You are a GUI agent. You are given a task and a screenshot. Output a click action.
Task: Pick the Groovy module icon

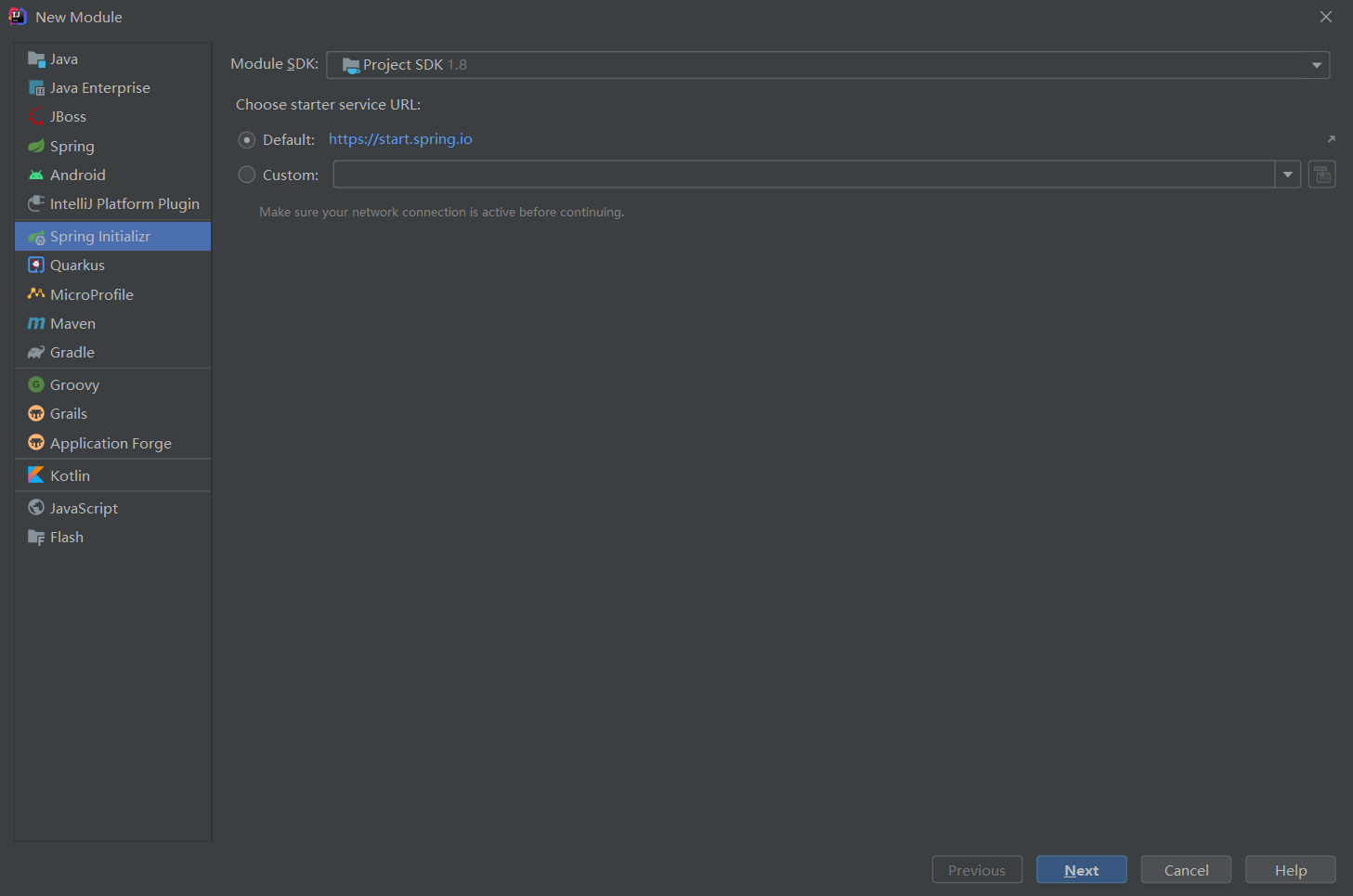[x=36, y=385]
